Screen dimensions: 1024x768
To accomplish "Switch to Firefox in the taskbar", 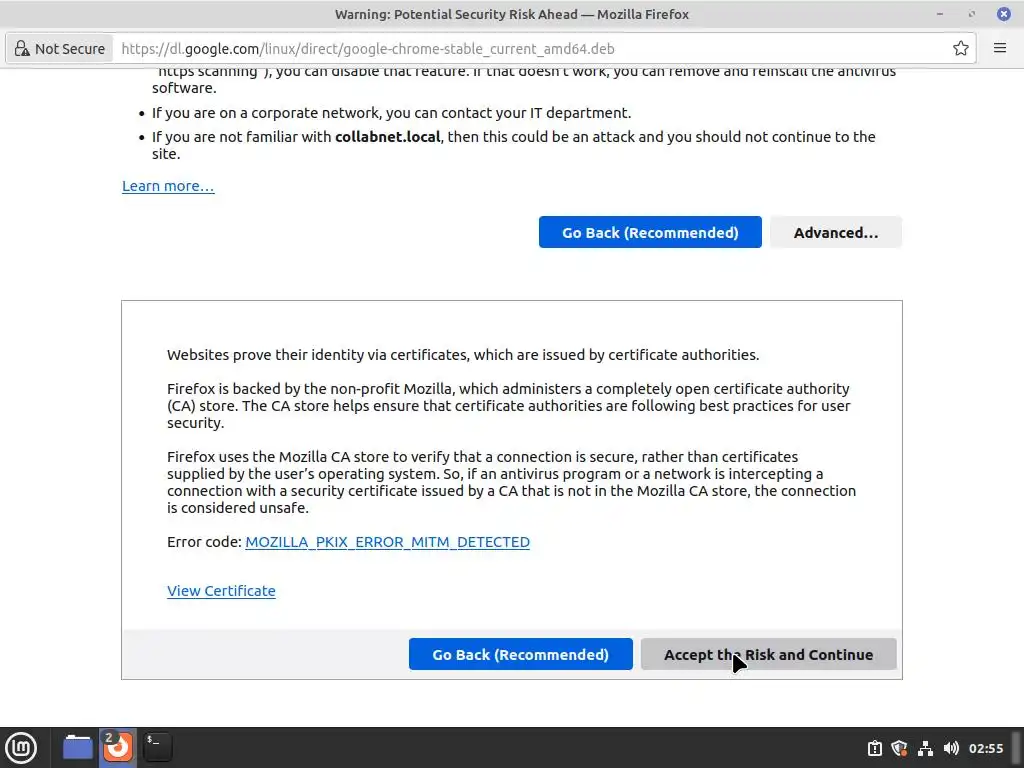I will point(118,747).
